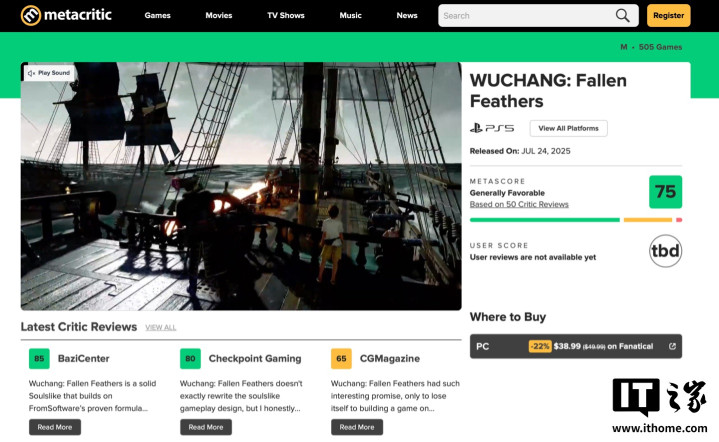Read More of Checkpoint Gaming review
This screenshot has width=719, height=442.
[x=206, y=427]
